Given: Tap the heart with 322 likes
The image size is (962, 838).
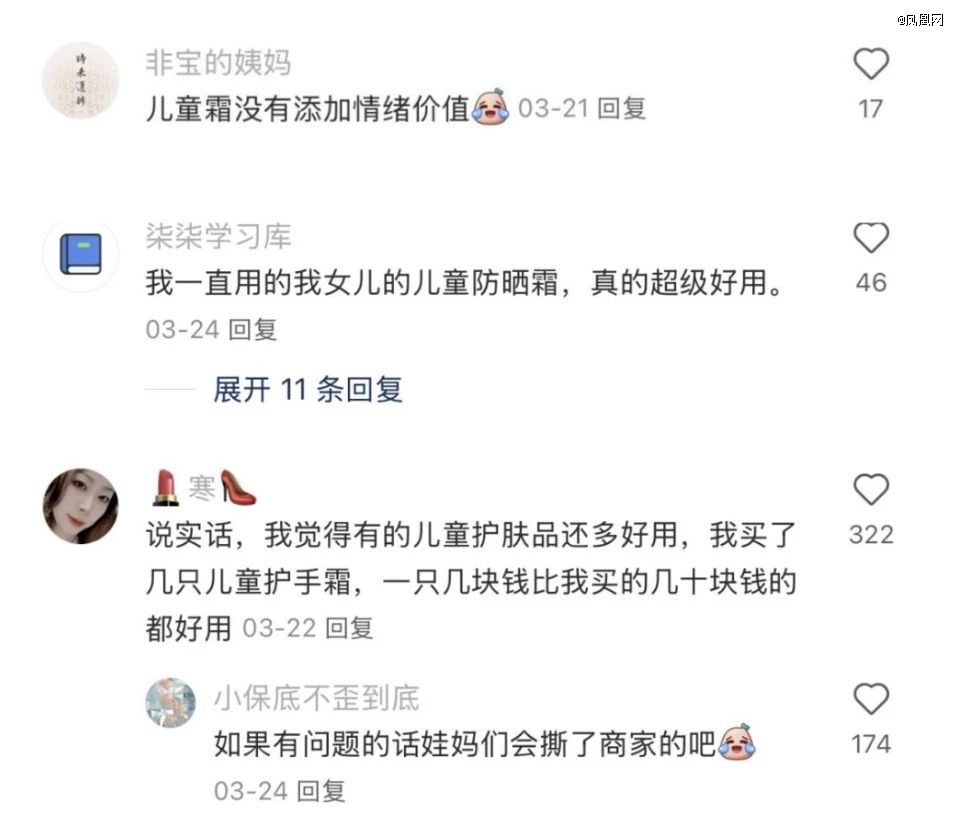Looking at the screenshot, I should click(871, 490).
